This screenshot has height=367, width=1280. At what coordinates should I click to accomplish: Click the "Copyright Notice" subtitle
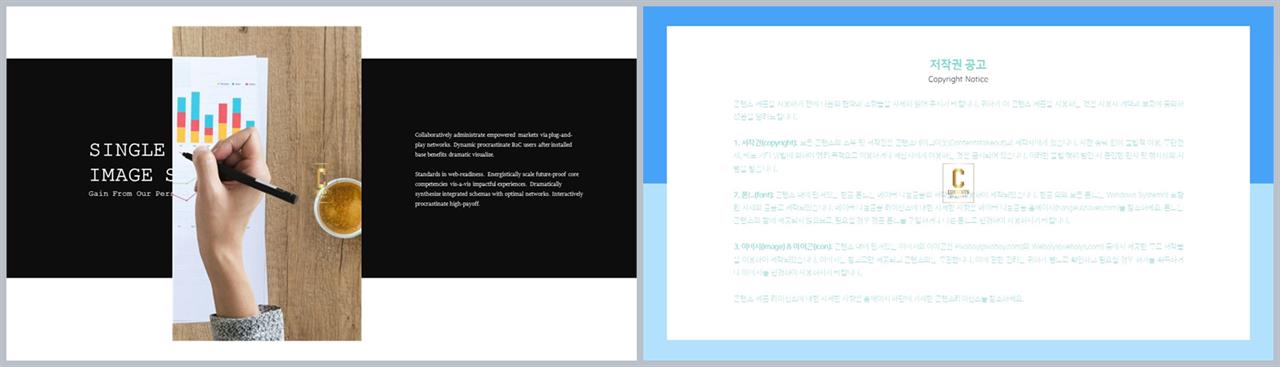[x=958, y=79]
